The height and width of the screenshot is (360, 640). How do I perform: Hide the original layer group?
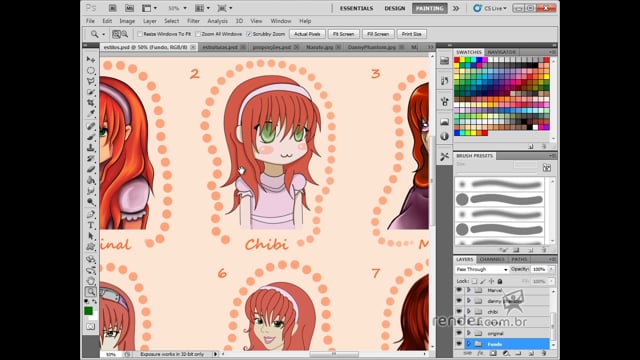(459, 333)
